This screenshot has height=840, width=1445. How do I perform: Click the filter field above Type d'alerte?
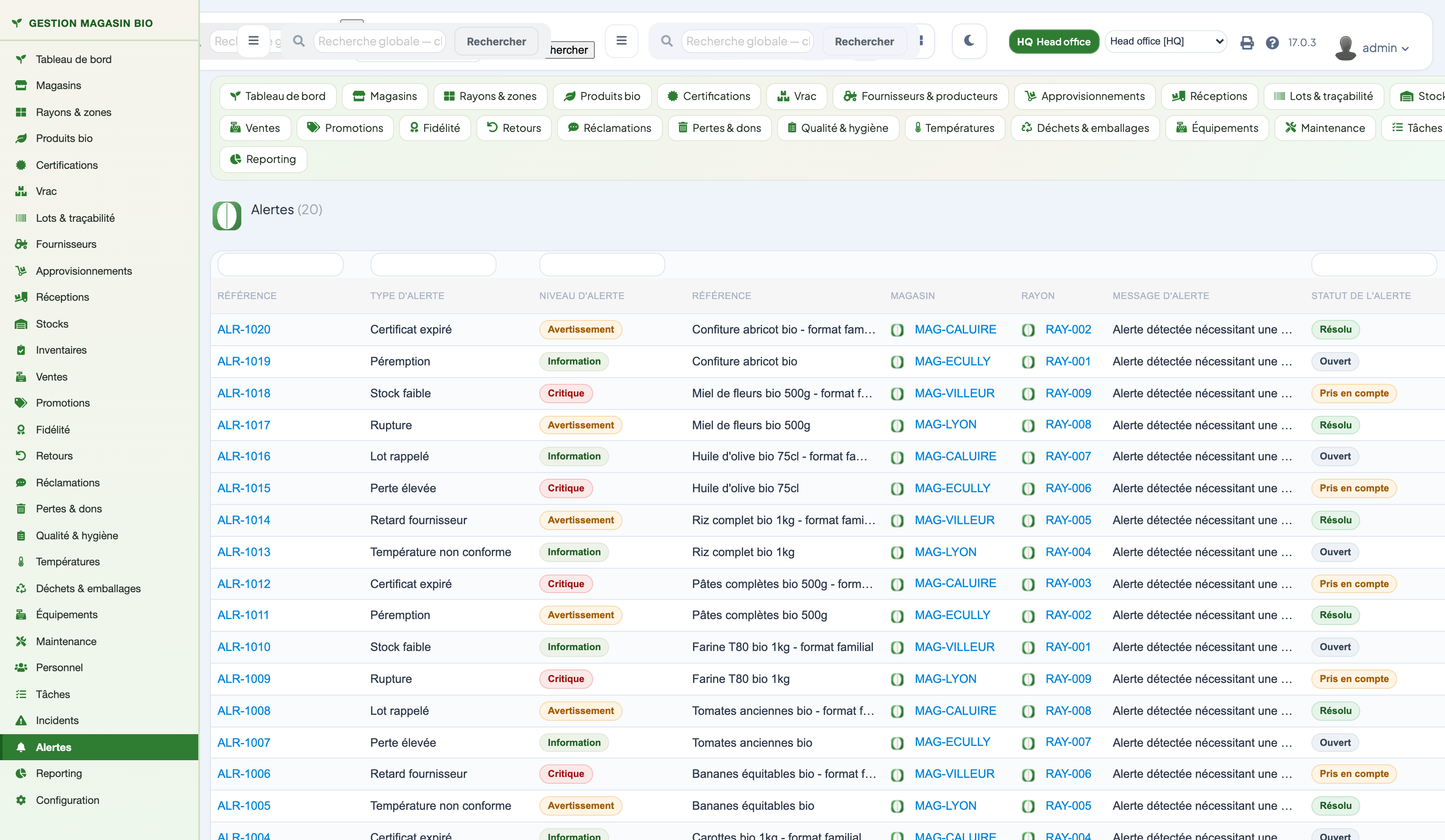(433, 265)
